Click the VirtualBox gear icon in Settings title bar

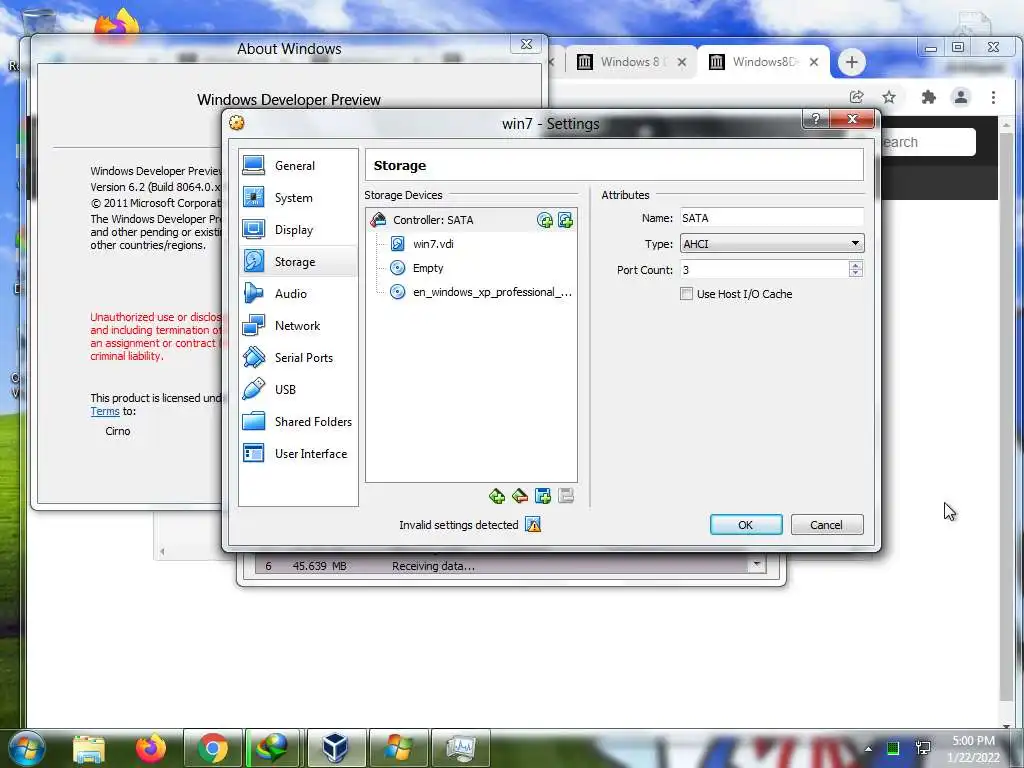237,123
